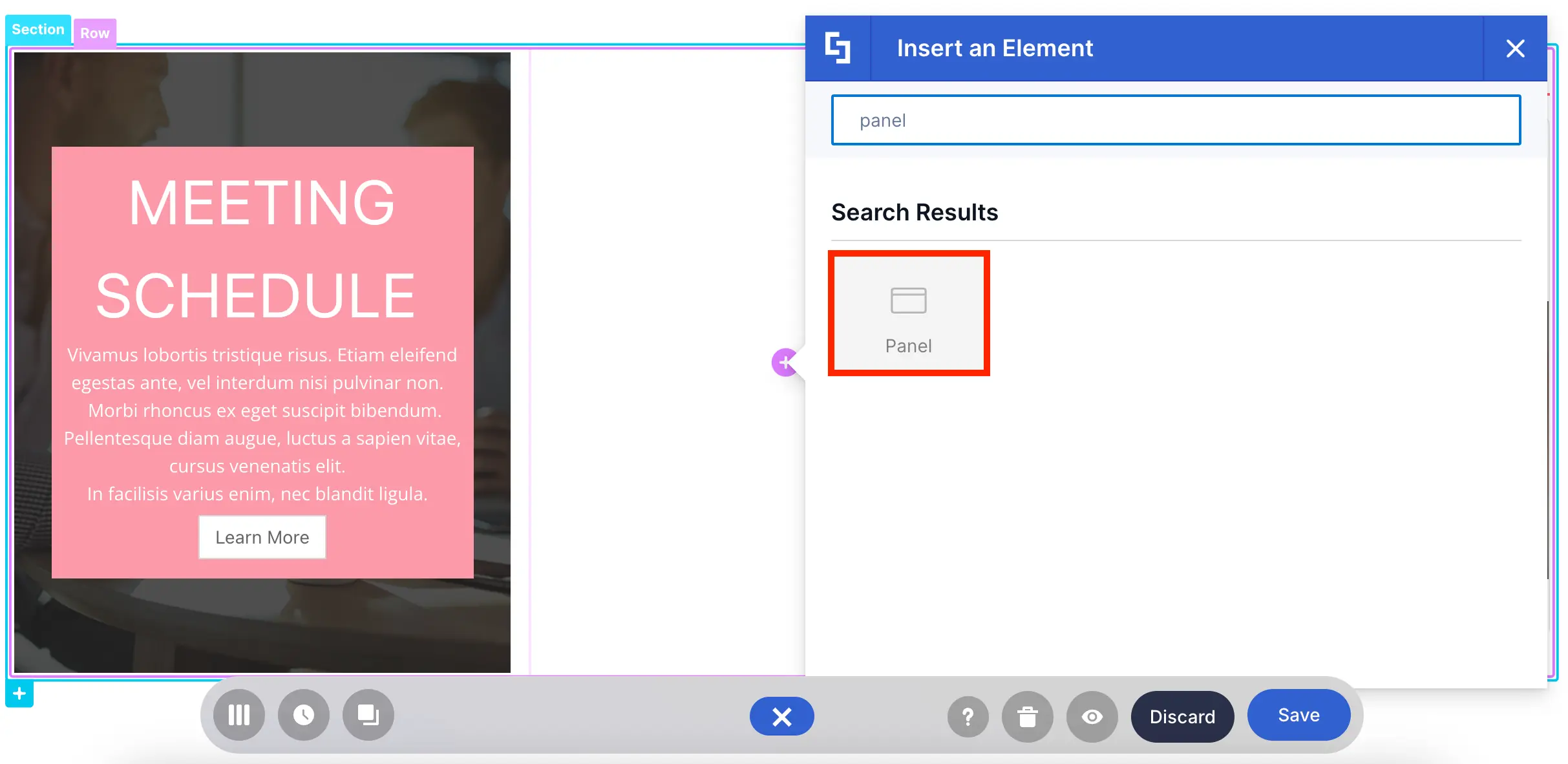Select the Section label tab

38,30
